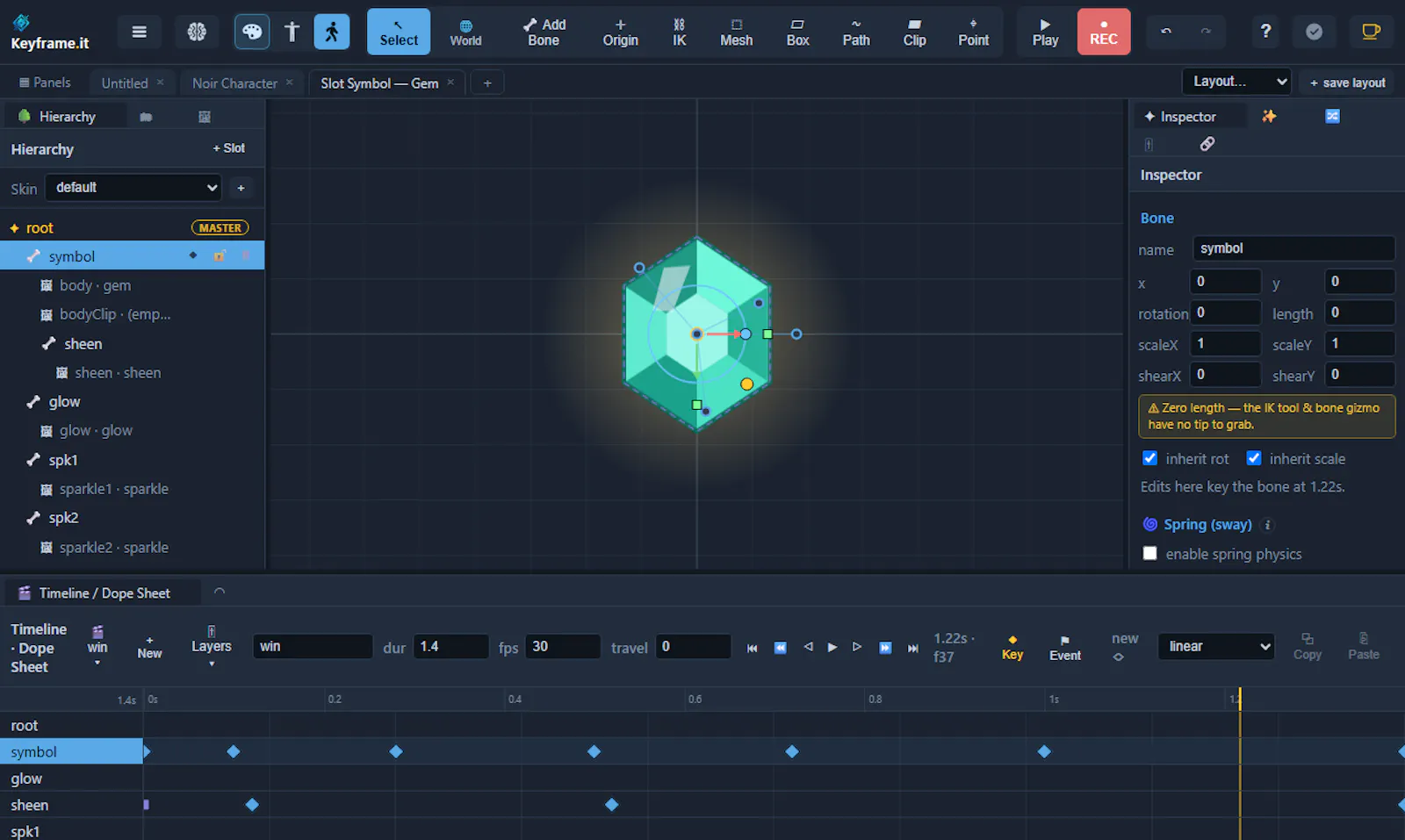Select the root bone in hierarchy
The image size is (1405, 840).
132,228
